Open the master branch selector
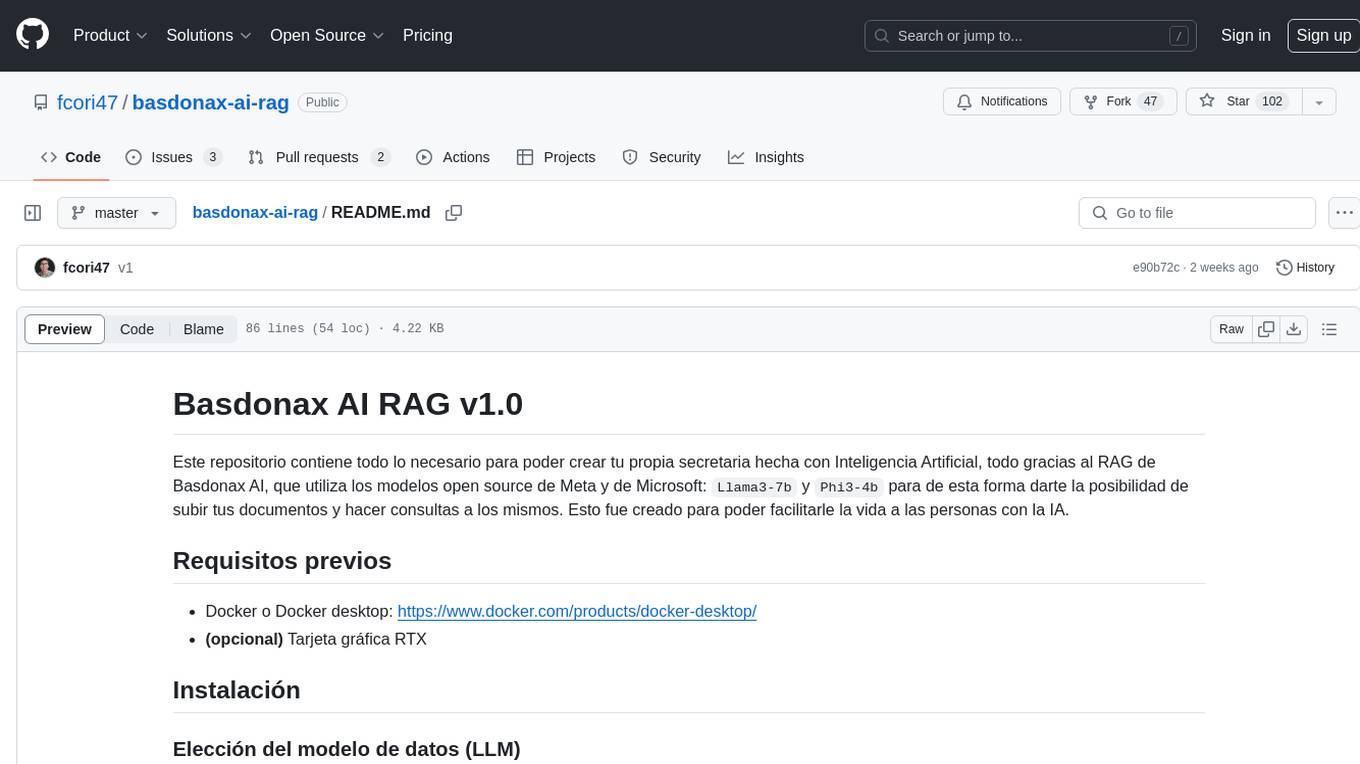This screenshot has height=764, width=1360. tap(116, 213)
